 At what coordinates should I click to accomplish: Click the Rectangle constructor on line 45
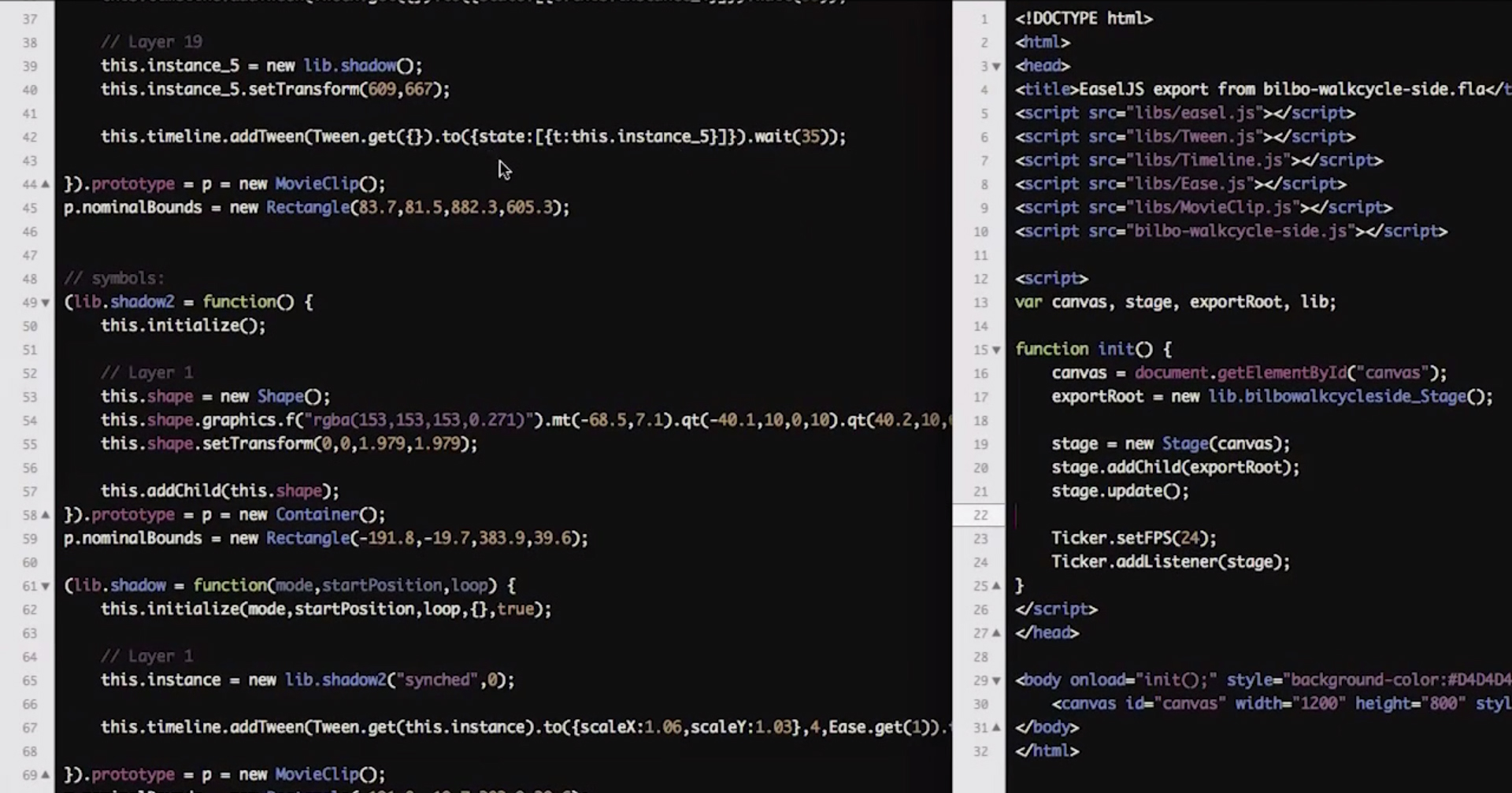pos(308,207)
